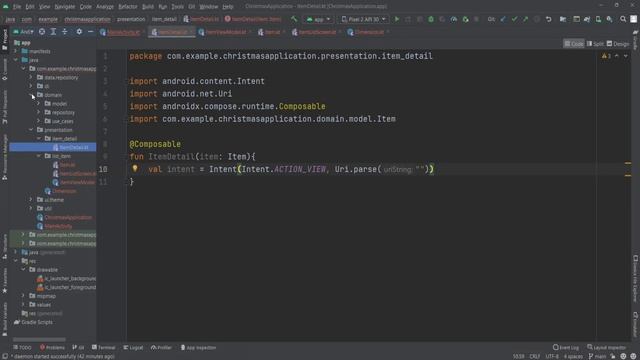Toggle the Structure tool window side tab
The height and width of the screenshot is (360, 640).
pos(5,246)
